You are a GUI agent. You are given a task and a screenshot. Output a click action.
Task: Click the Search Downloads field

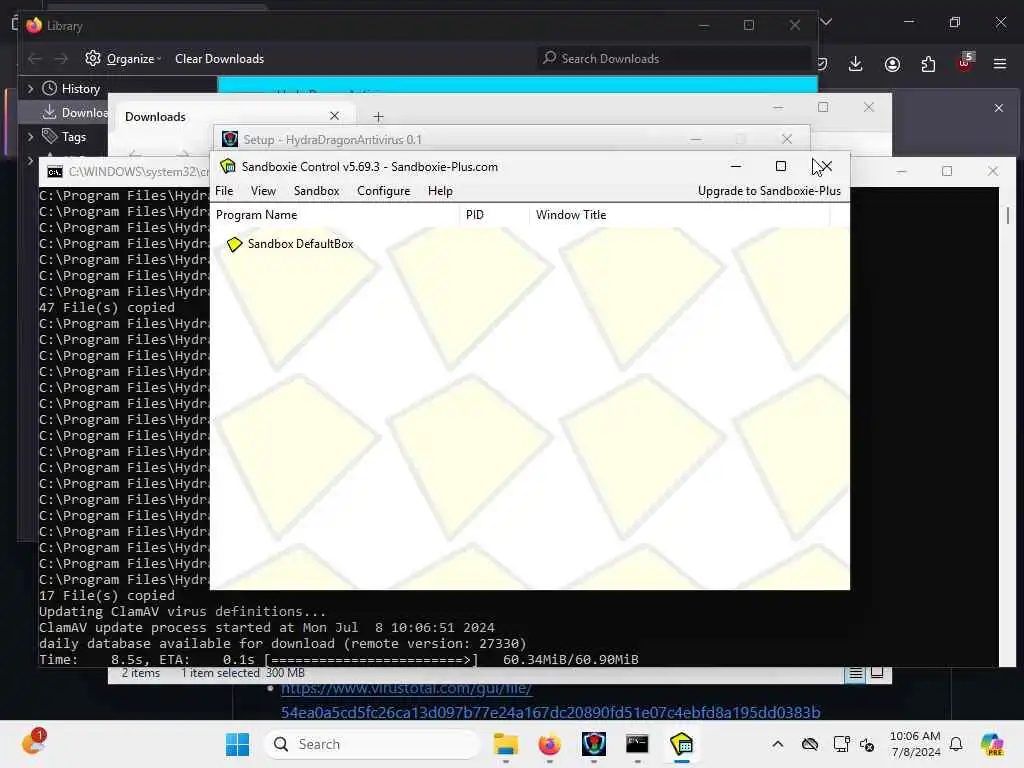point(675,59)
